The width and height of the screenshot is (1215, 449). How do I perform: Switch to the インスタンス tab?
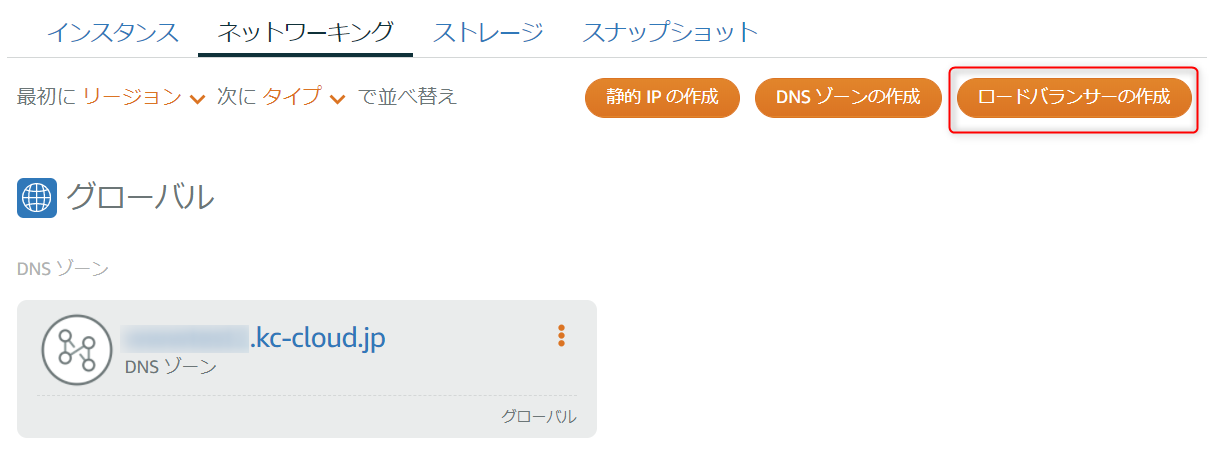coord(113,32)
